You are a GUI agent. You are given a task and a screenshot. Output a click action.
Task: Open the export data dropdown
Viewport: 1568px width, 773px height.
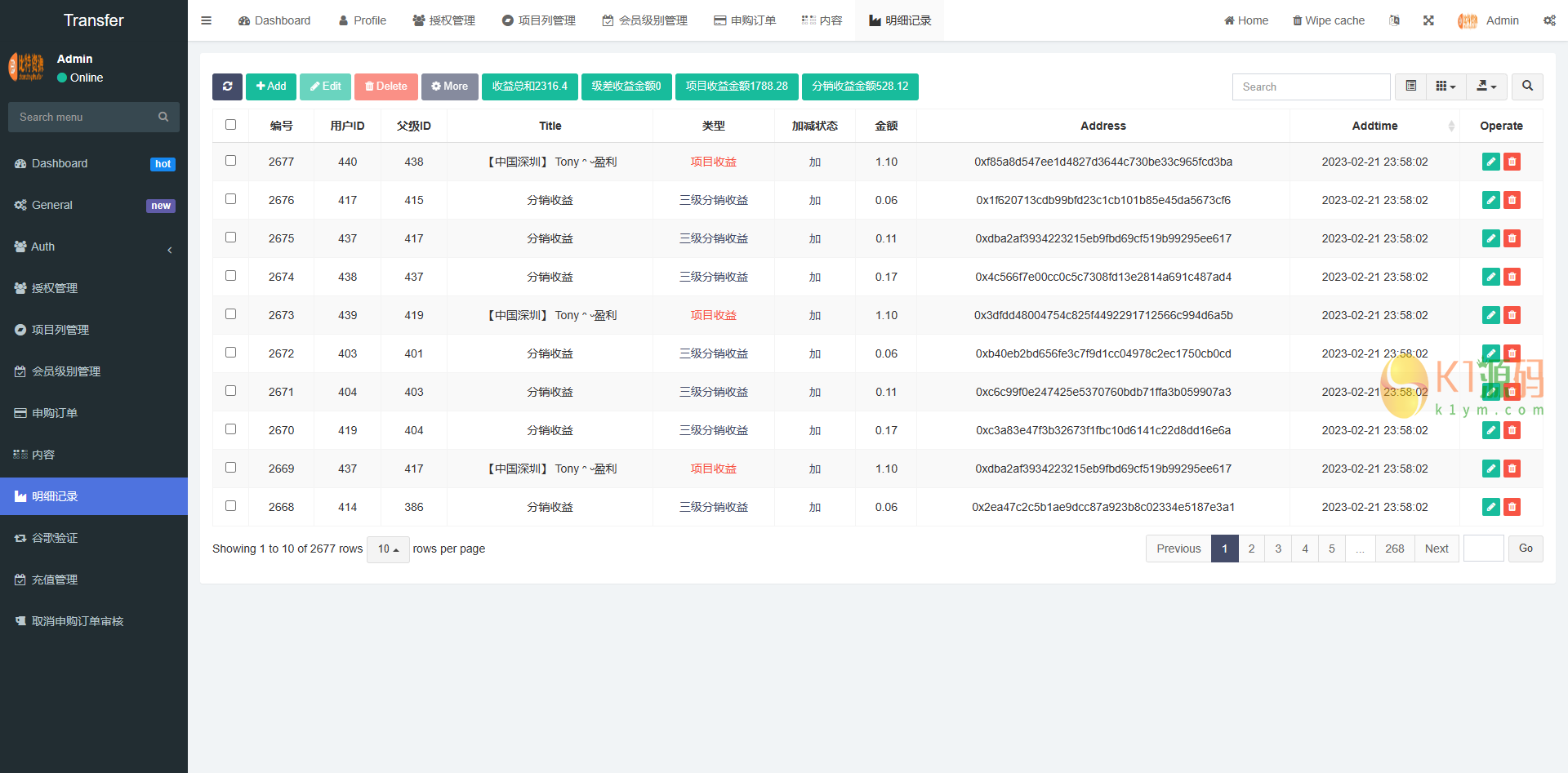[x=1486, y=87]
